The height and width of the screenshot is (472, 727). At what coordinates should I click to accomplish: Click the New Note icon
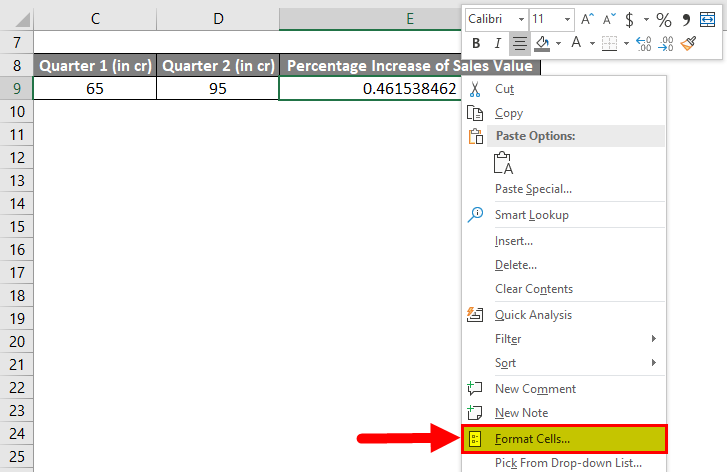click(475, 413)
